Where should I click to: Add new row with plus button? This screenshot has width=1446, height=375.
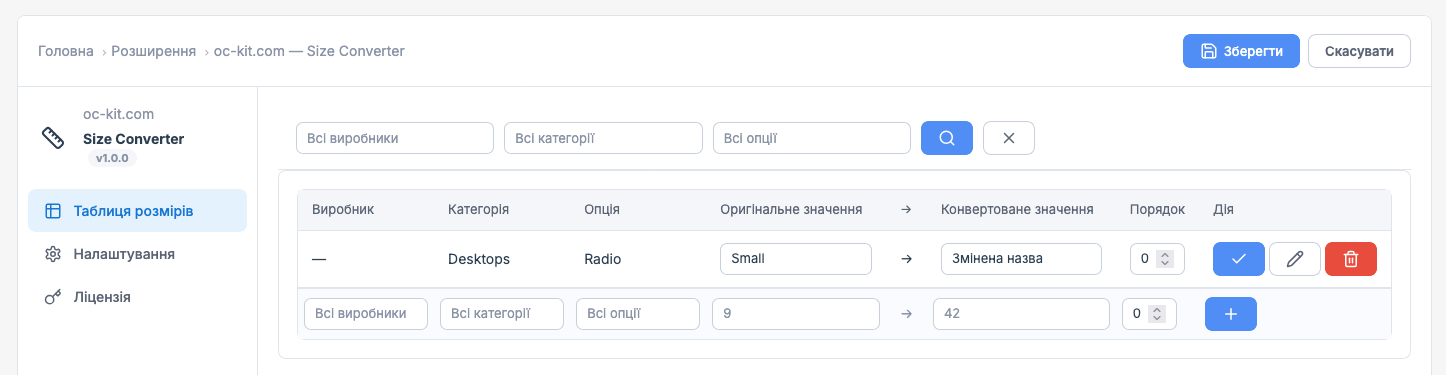click(x=1231, y=314)
